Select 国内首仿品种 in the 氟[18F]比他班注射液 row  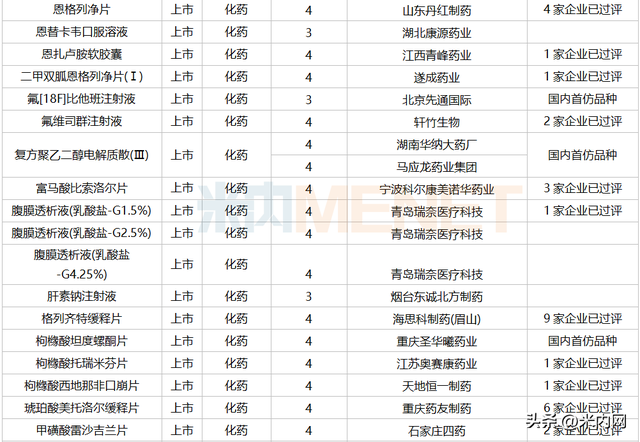582,99
